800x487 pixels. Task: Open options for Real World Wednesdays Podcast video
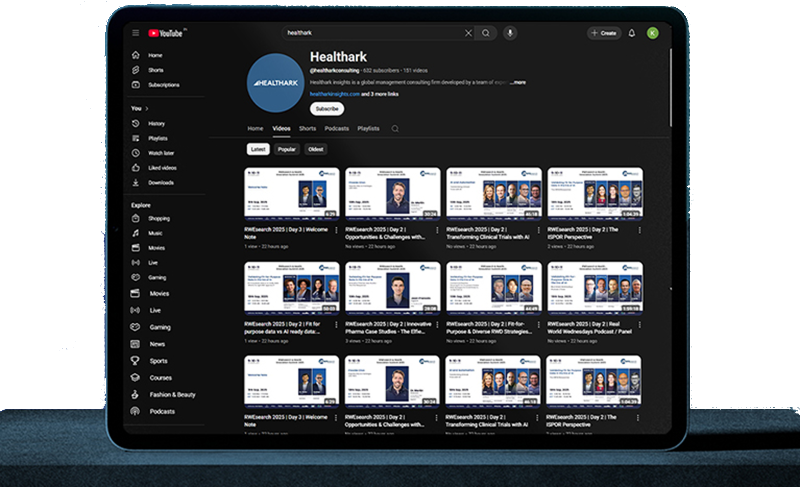pos(640,324)
